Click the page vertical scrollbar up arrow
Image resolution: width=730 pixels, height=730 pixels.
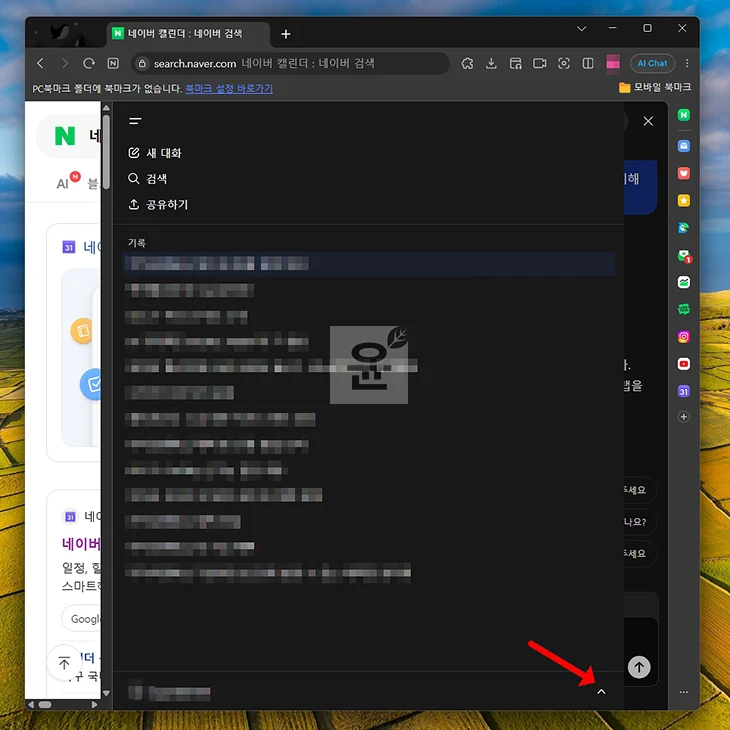pyautogui.click(x=106, y=108)
